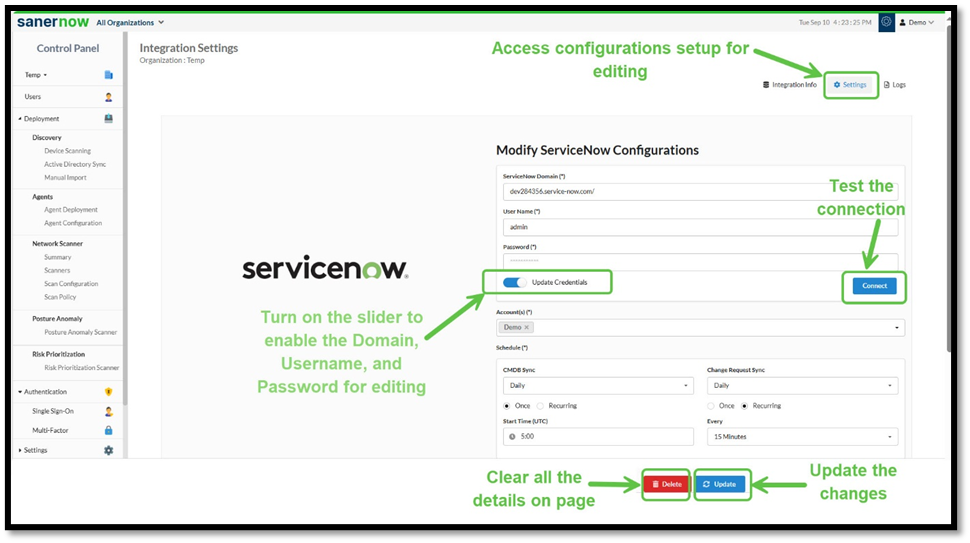This screenshot has height=543, width=970.
Task: Open the All Organizations dropdown
Action: 130,23
